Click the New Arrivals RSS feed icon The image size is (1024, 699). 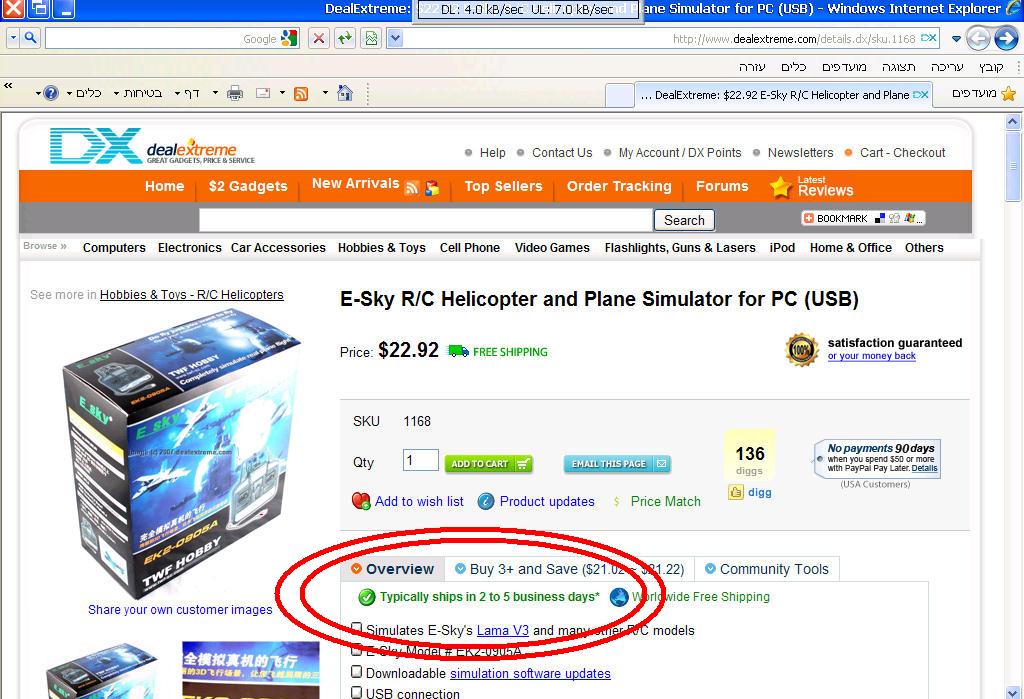tap(412, 188)
